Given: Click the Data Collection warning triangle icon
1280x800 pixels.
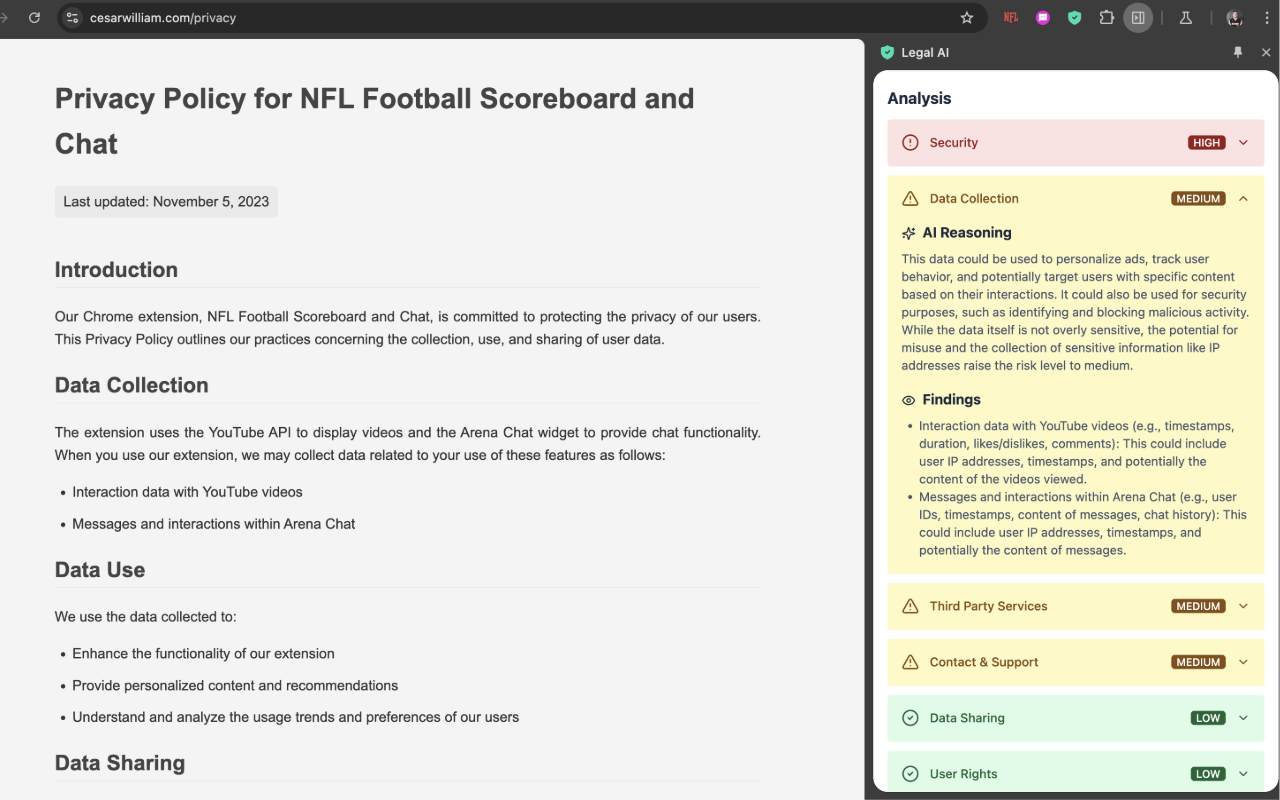Looking at the screenshot, I should pos(910,199).
